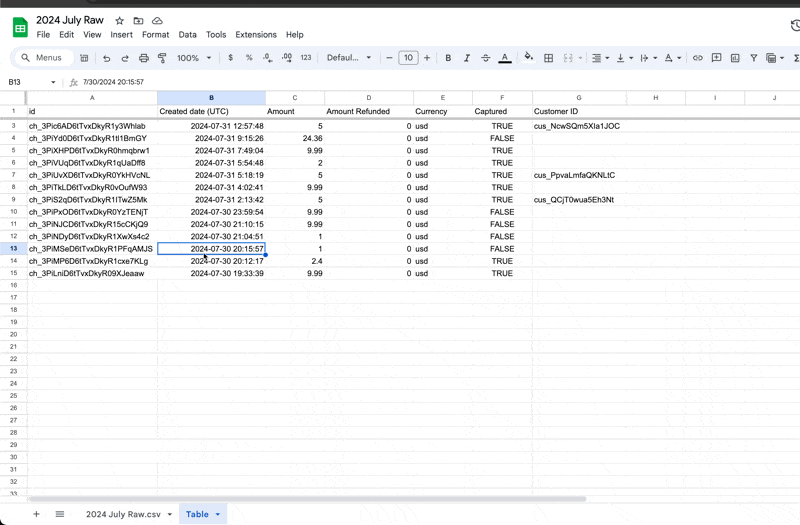Click the move to folder icon
Screen dimensions: 800x525
coord(138,21)
